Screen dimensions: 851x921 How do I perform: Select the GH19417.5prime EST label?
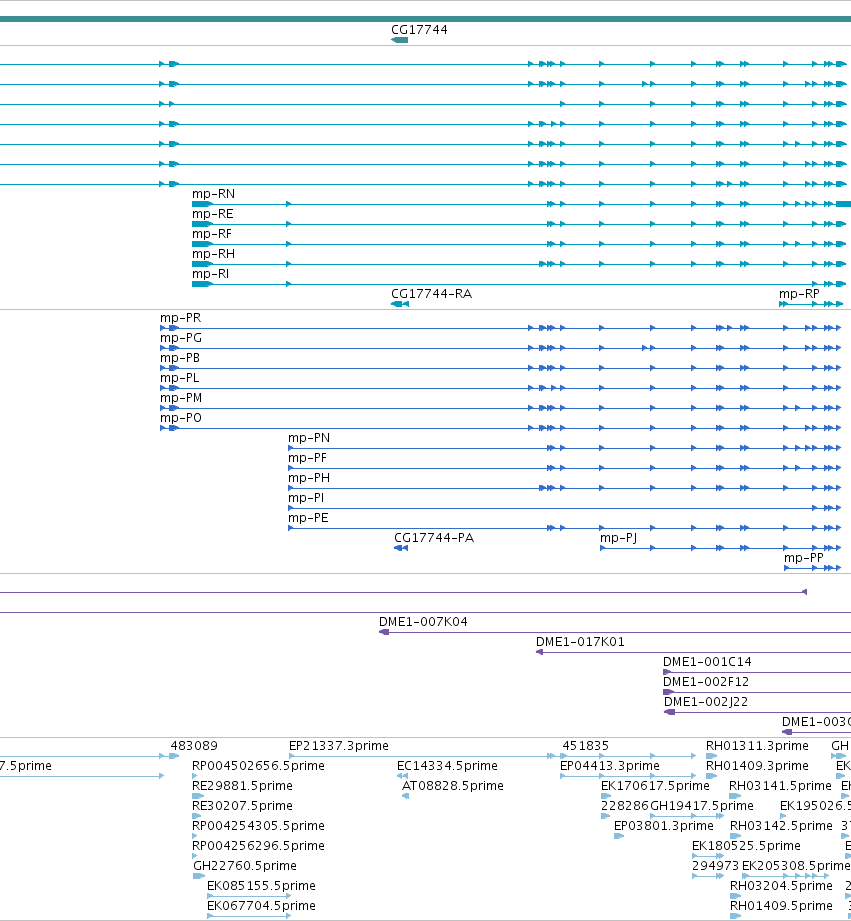[702, 805]
